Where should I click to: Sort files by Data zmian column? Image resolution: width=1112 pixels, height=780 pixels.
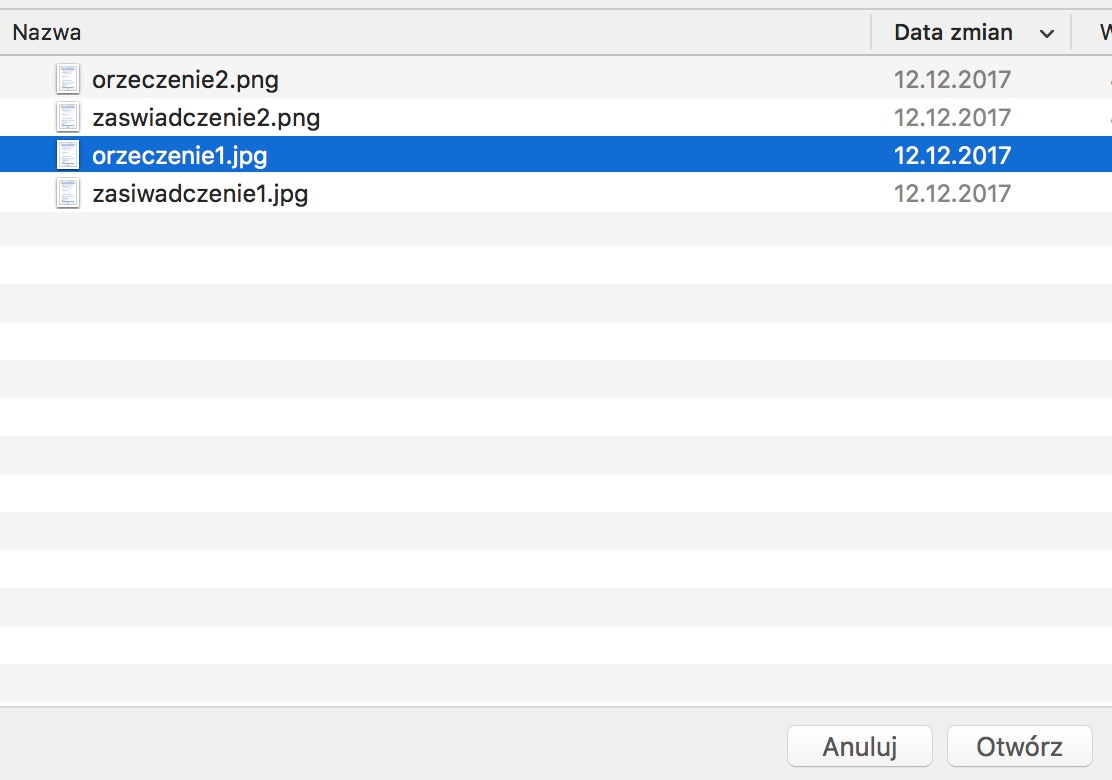point(953,33)
